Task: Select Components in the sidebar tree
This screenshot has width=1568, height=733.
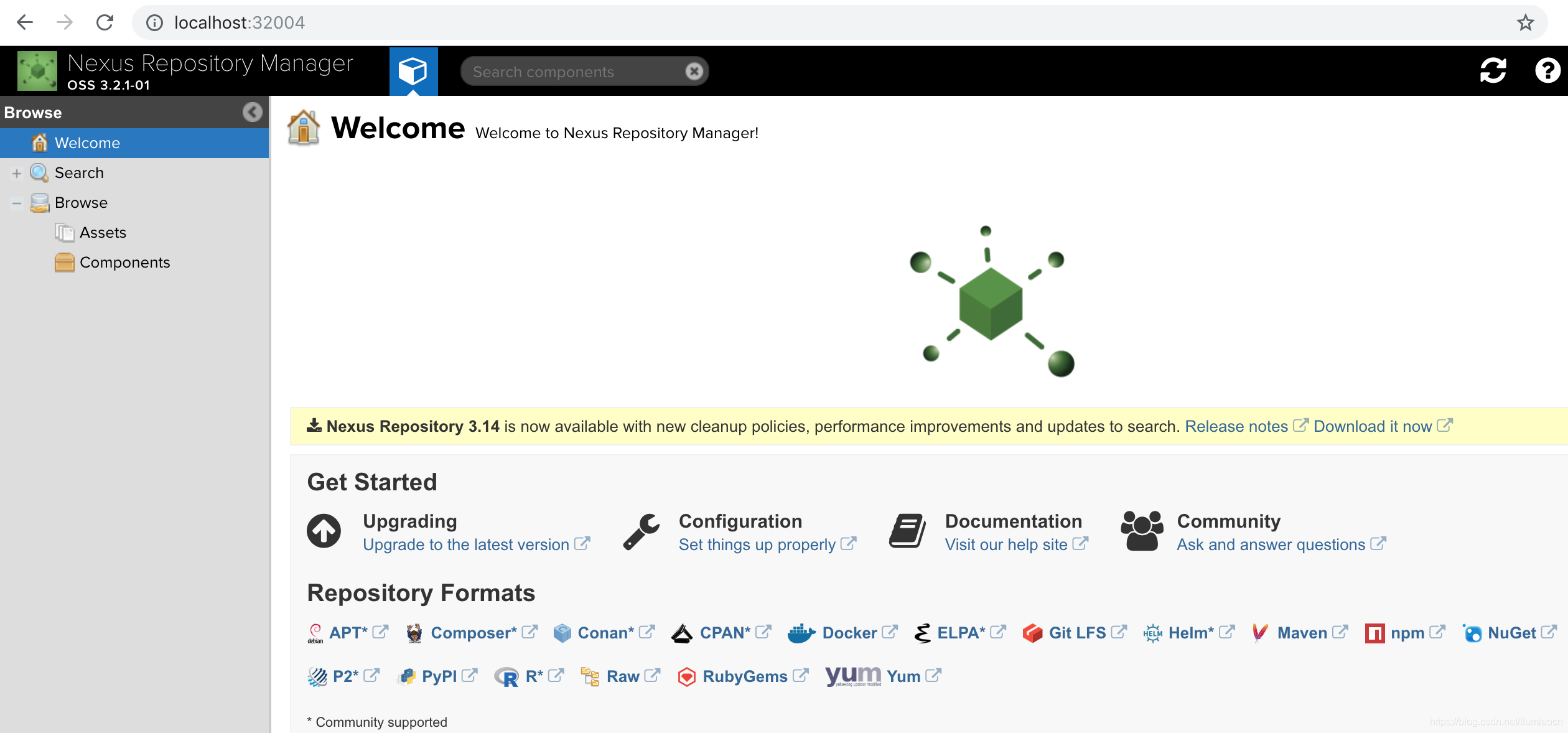Action: 124,263
